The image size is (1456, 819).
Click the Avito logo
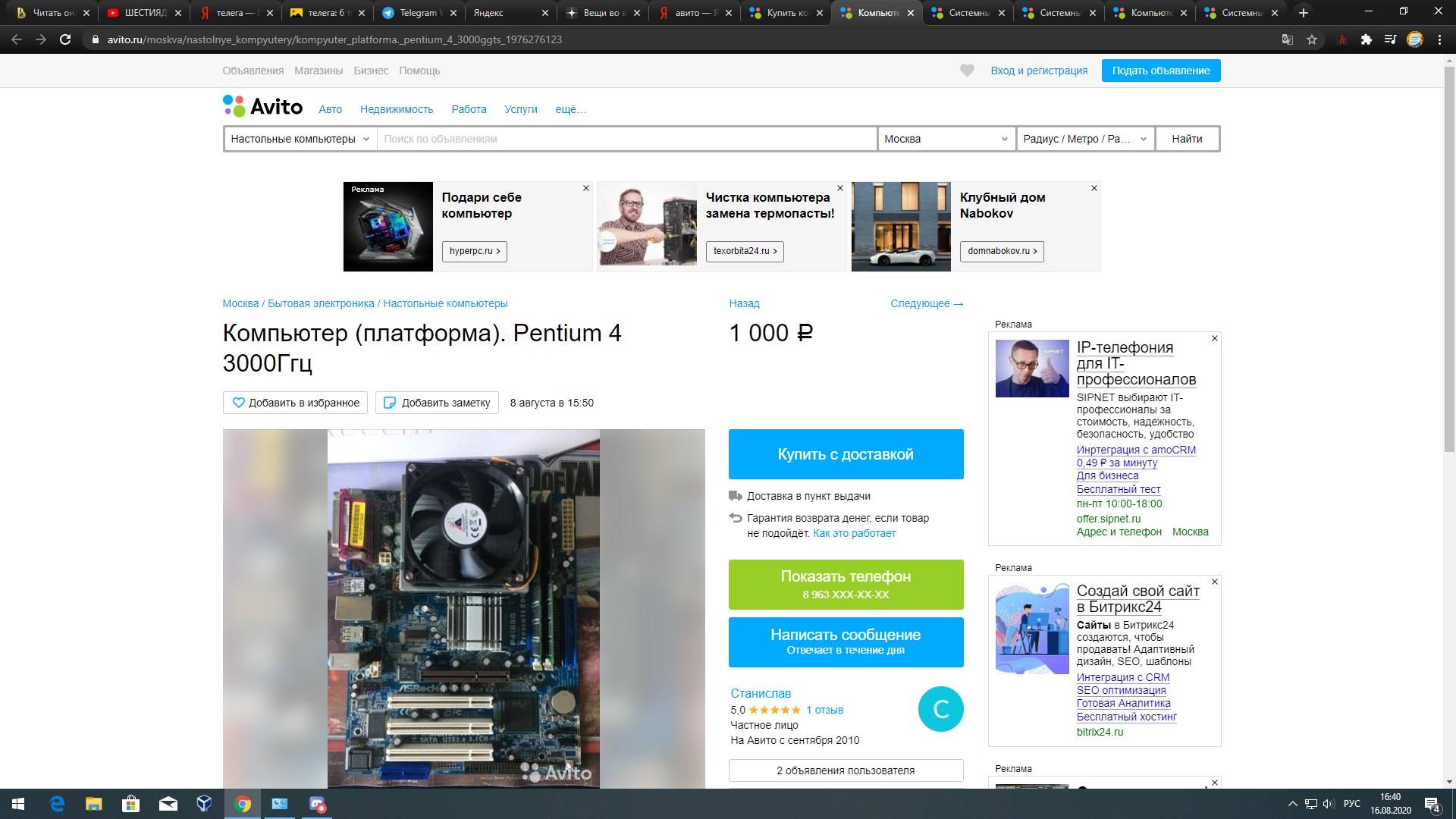point(262,106)
